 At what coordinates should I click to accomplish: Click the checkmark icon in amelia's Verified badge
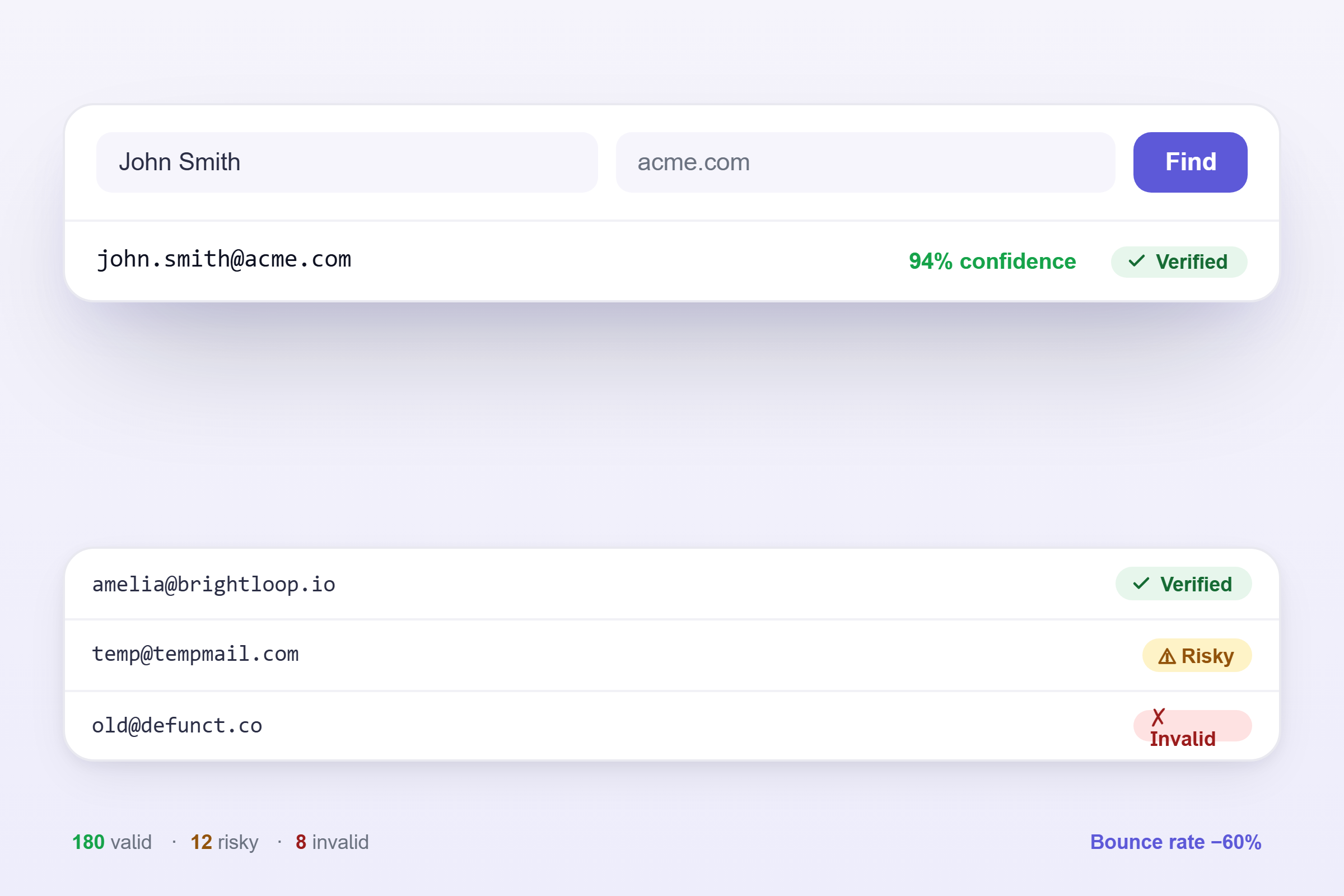(x=1141, y=584)
